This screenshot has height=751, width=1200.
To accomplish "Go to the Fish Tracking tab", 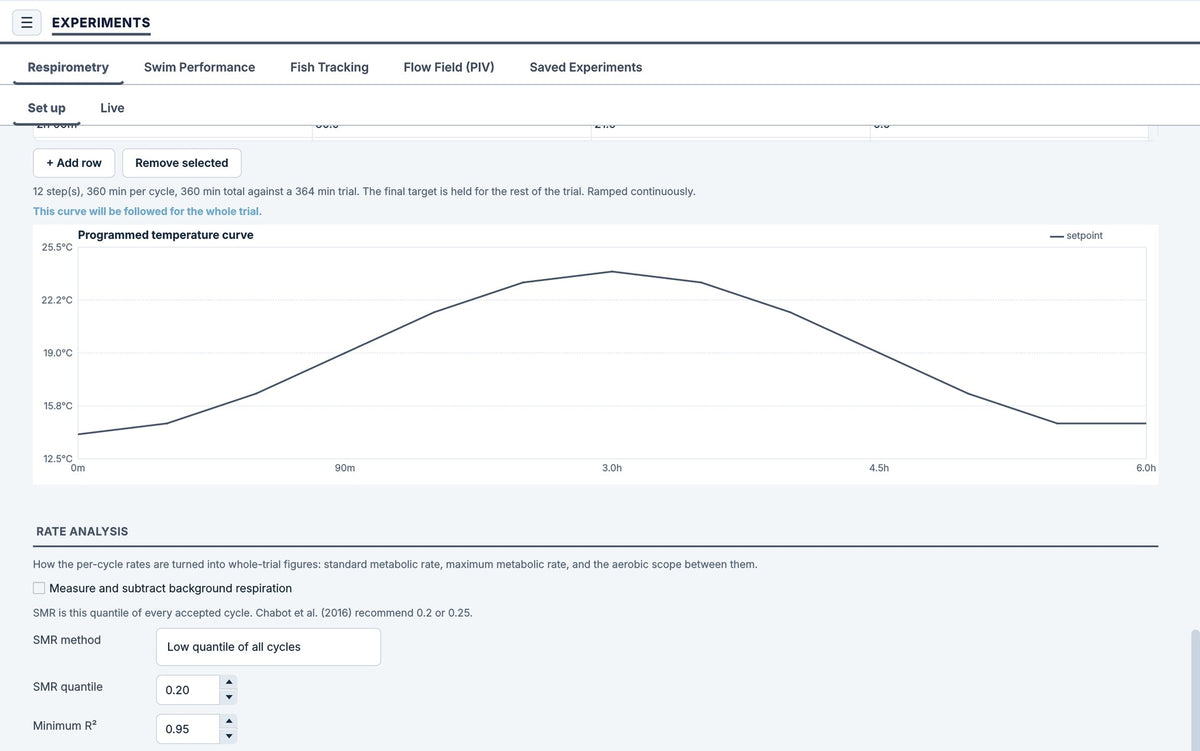I will [x=329, y=67].
